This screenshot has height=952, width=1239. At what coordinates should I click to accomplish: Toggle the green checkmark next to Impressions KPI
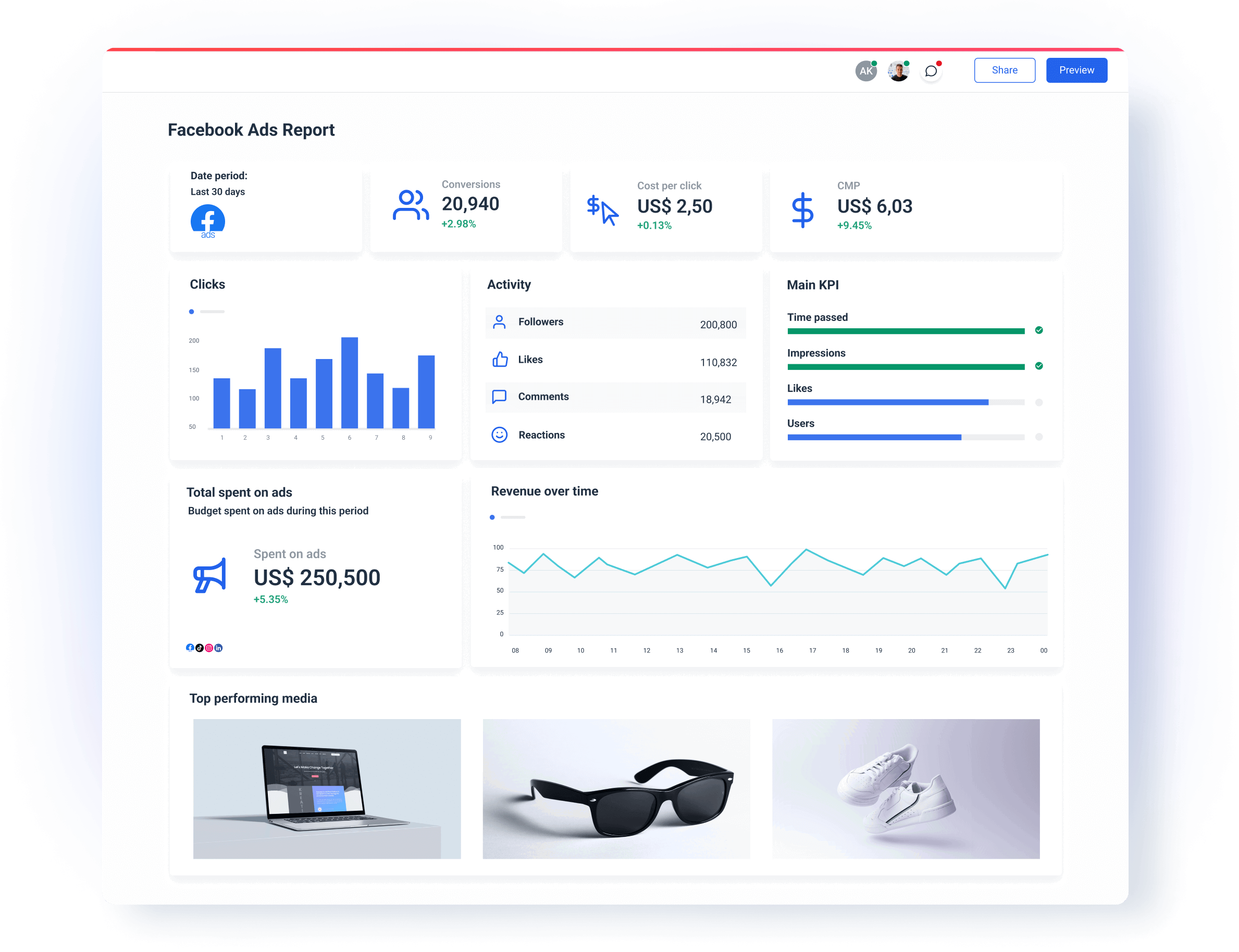pos(1039,366)
